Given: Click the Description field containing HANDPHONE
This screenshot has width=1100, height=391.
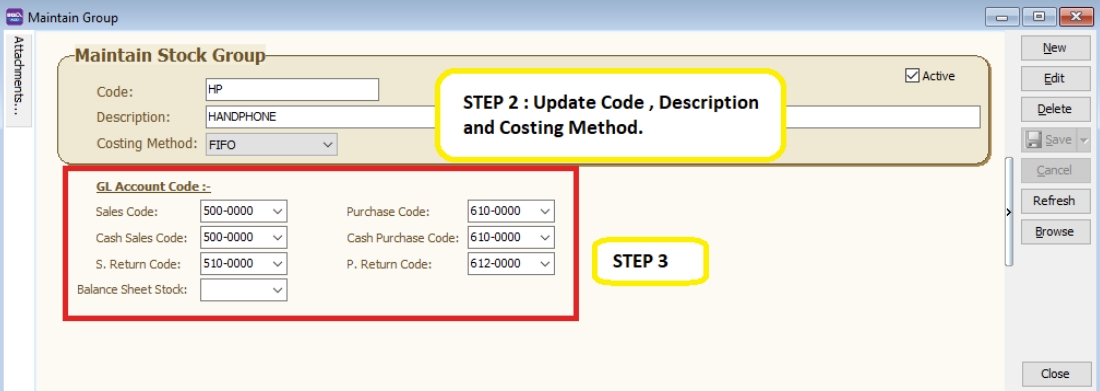Looking at the screenshot, I should (593, 117).
